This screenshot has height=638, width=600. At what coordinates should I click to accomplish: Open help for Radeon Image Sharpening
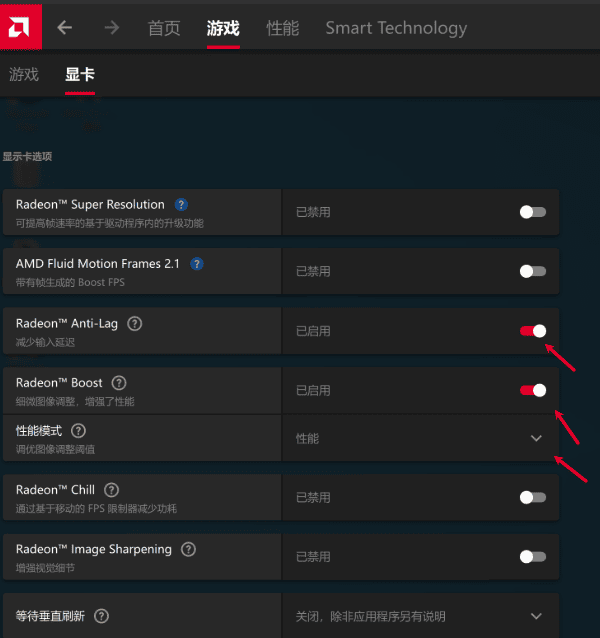(188, 549)
